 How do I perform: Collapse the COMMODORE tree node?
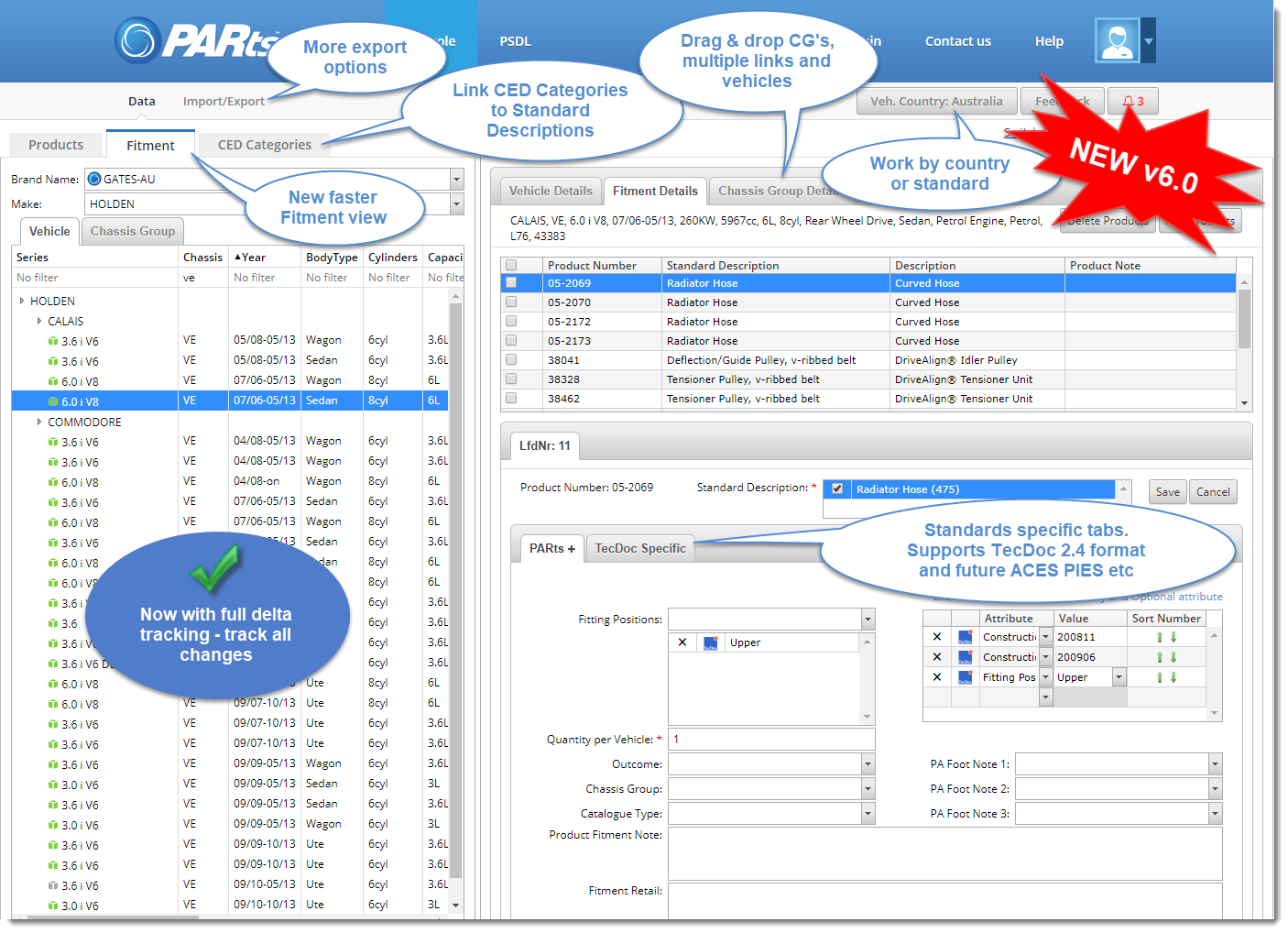coord(39,422)
